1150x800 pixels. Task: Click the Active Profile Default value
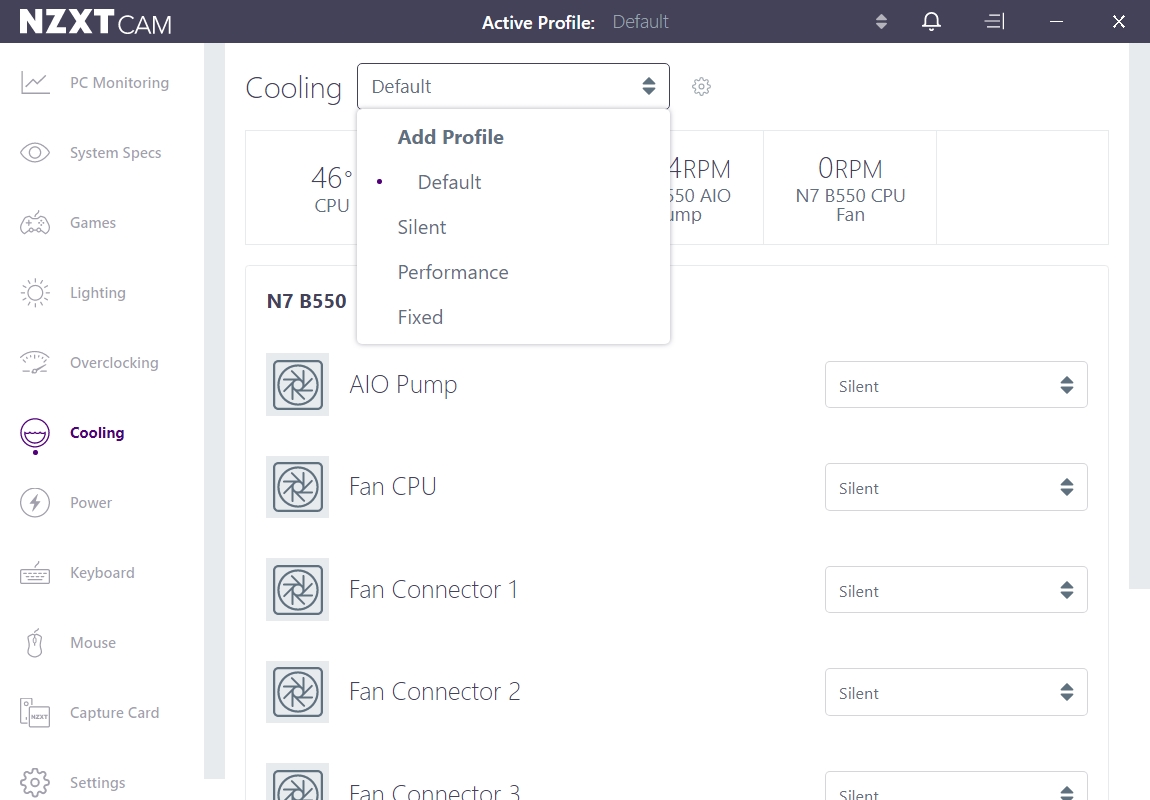640,22
